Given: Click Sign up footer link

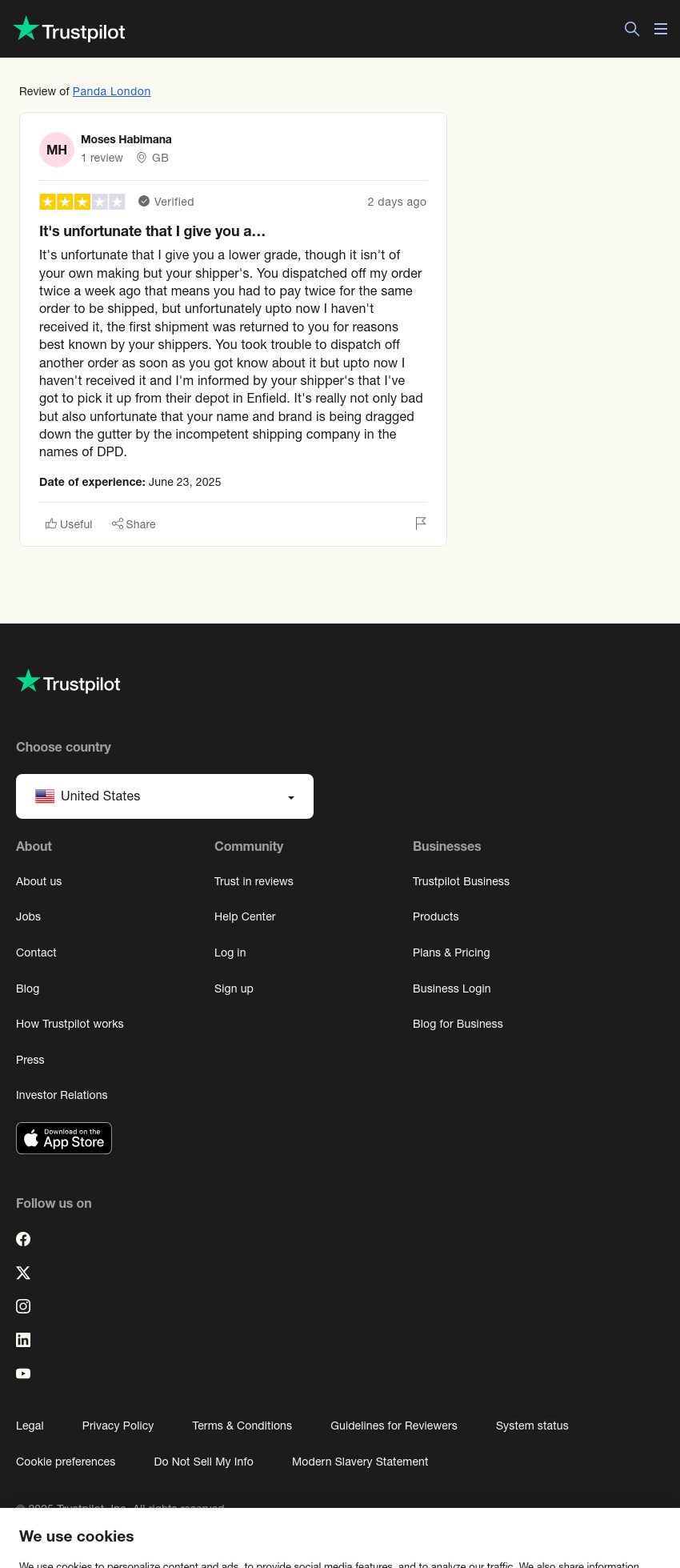Looking at the screenshot, I should point(234,989).
